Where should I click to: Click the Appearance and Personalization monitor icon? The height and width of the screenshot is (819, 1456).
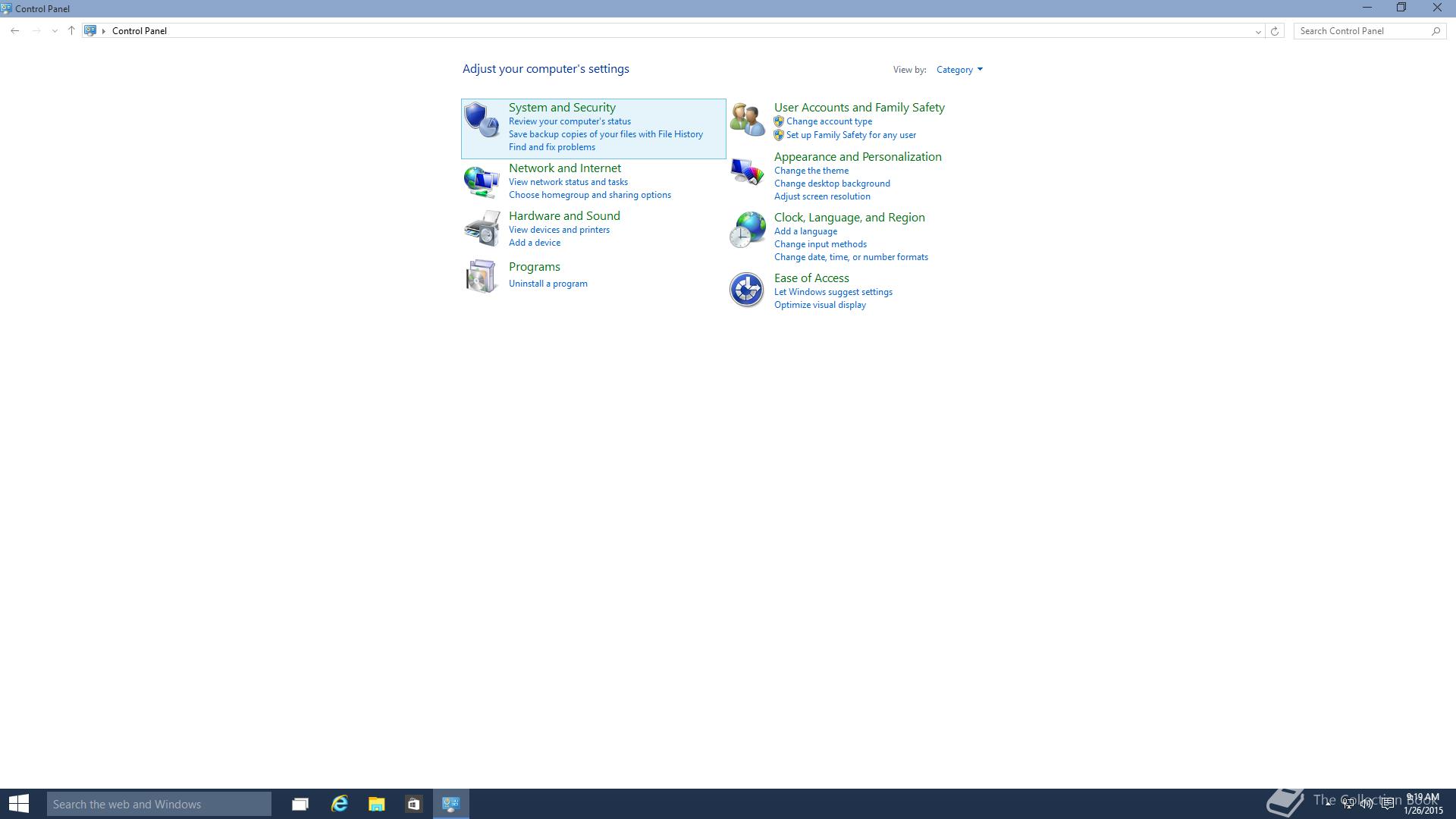point(747,171)
